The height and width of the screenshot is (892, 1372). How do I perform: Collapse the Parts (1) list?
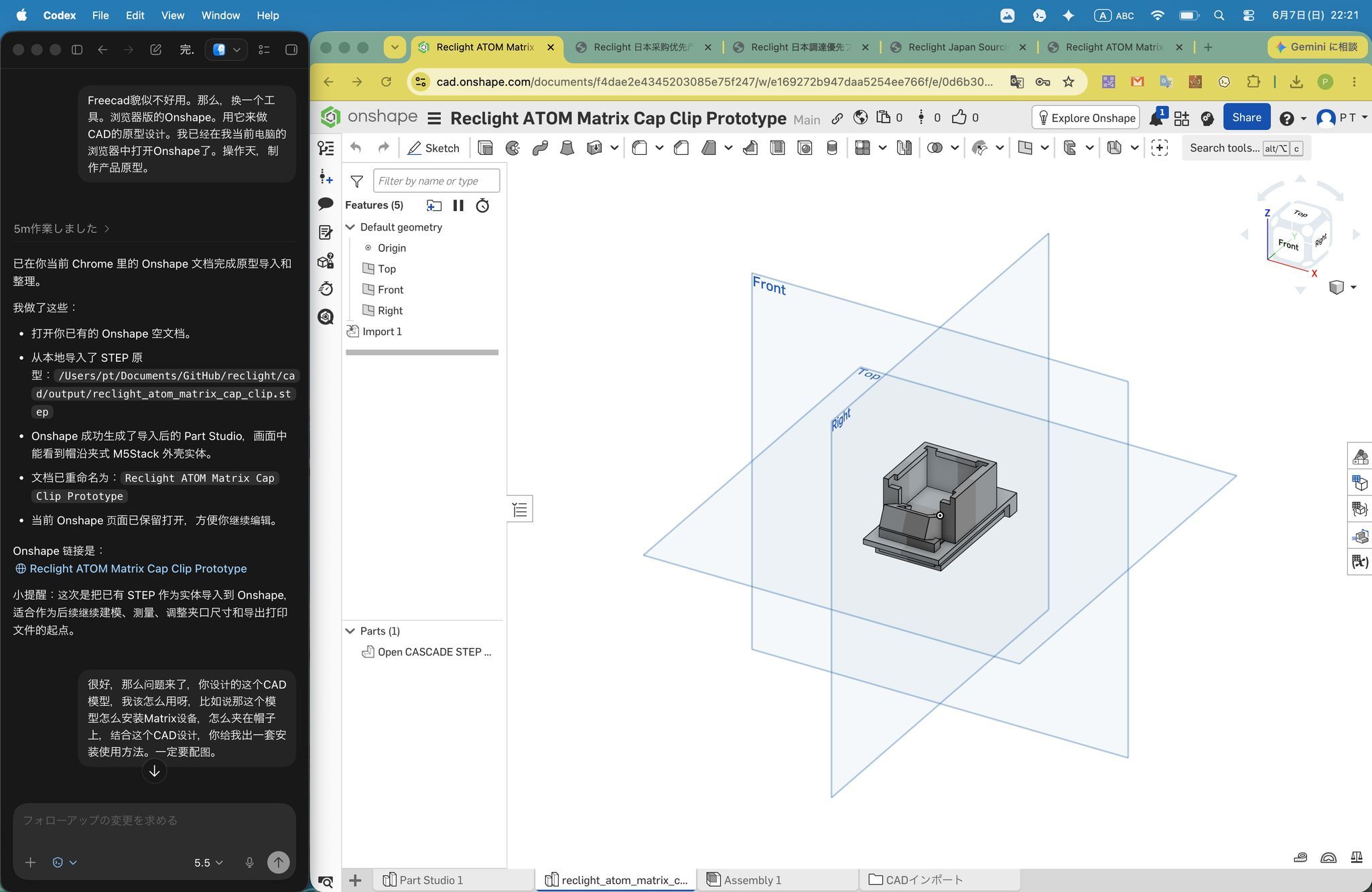point(350,631)
